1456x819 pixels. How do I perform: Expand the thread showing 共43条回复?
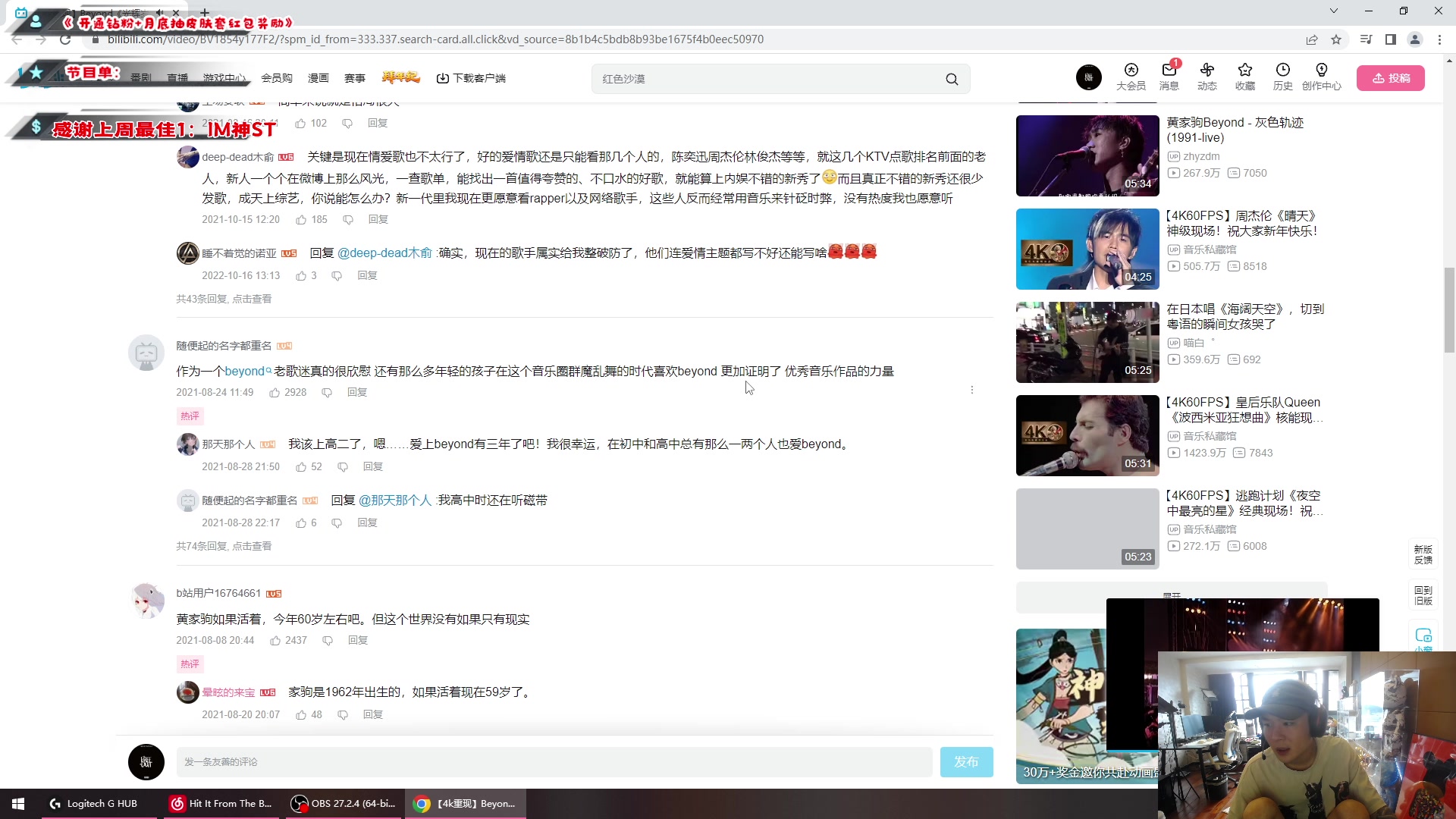[223, 299]
